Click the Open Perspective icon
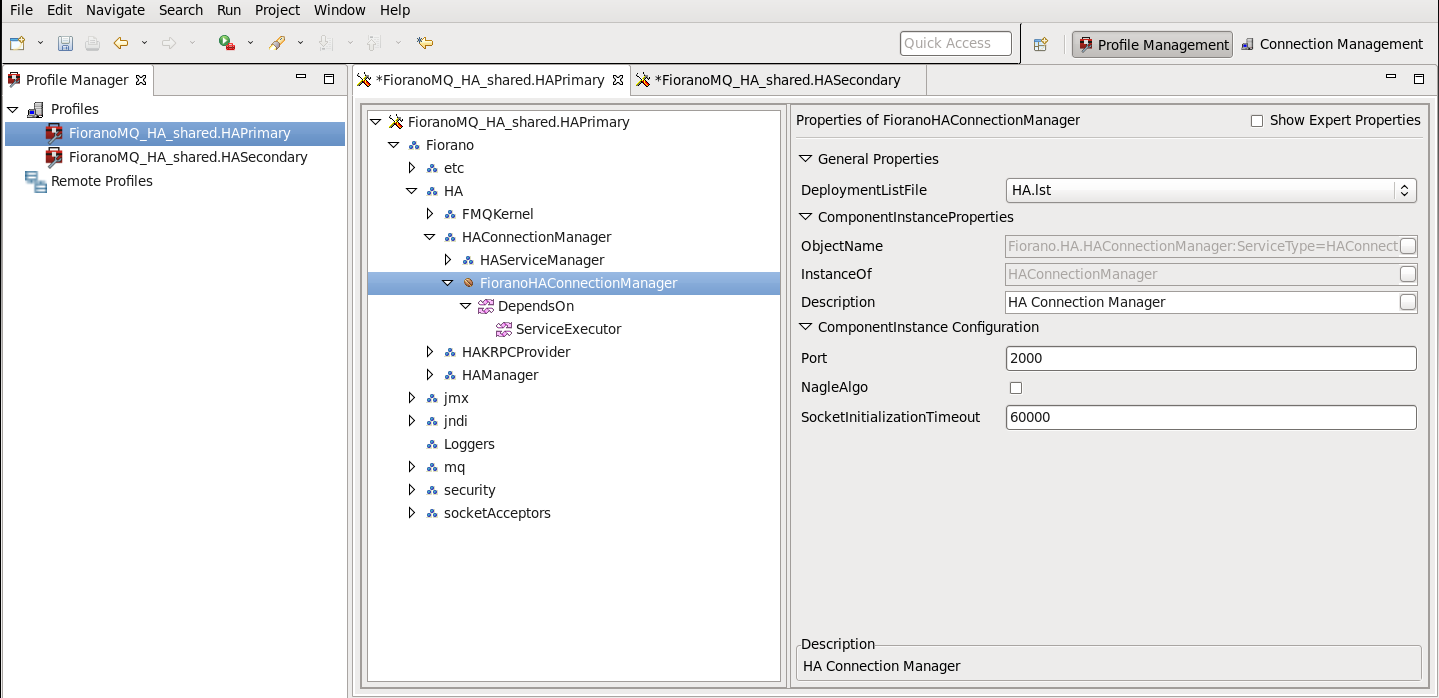Image resolution: width=1439 pixels, height=698 pixels. [1040, 44]
